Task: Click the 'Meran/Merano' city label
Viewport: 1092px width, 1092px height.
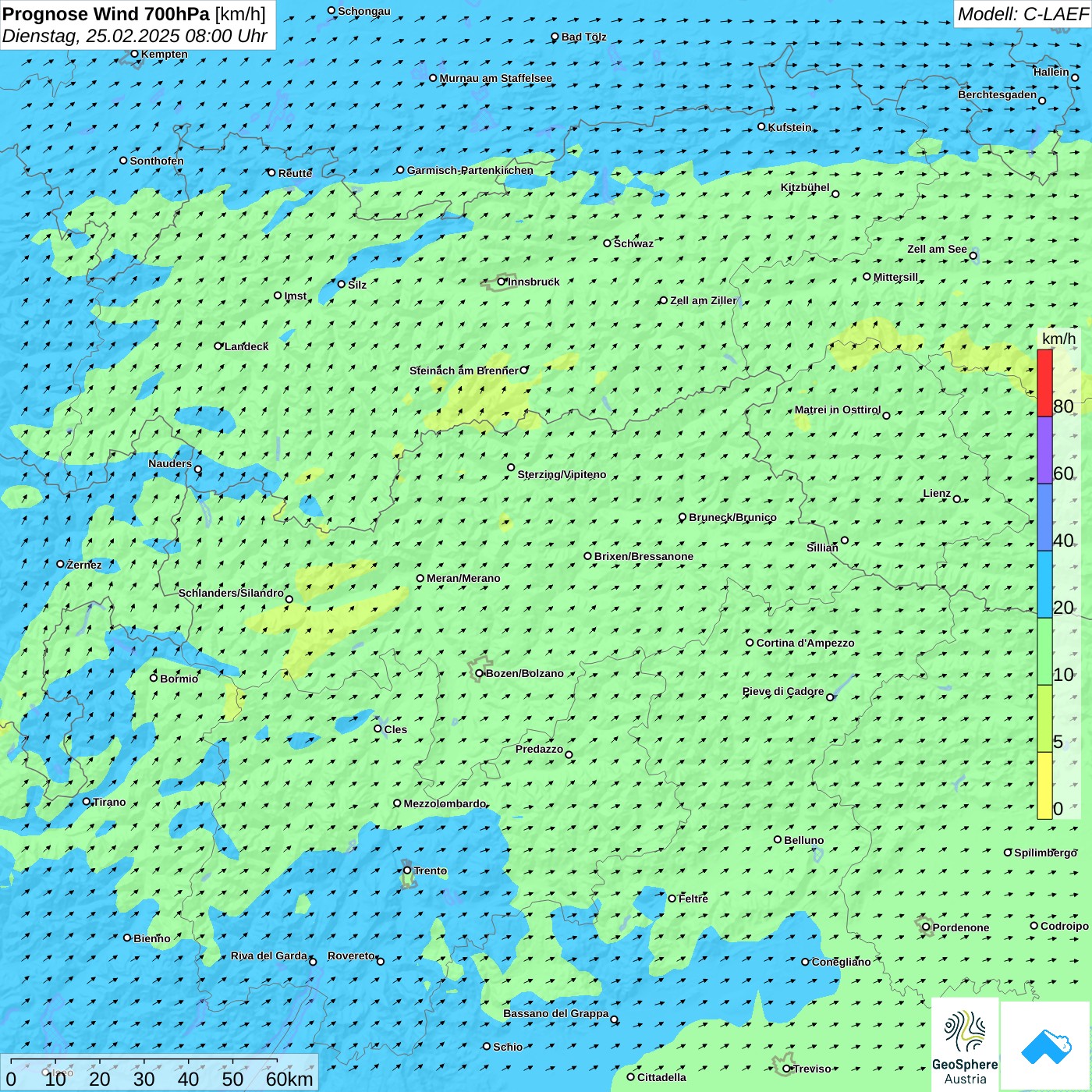Action: (463, 578)
